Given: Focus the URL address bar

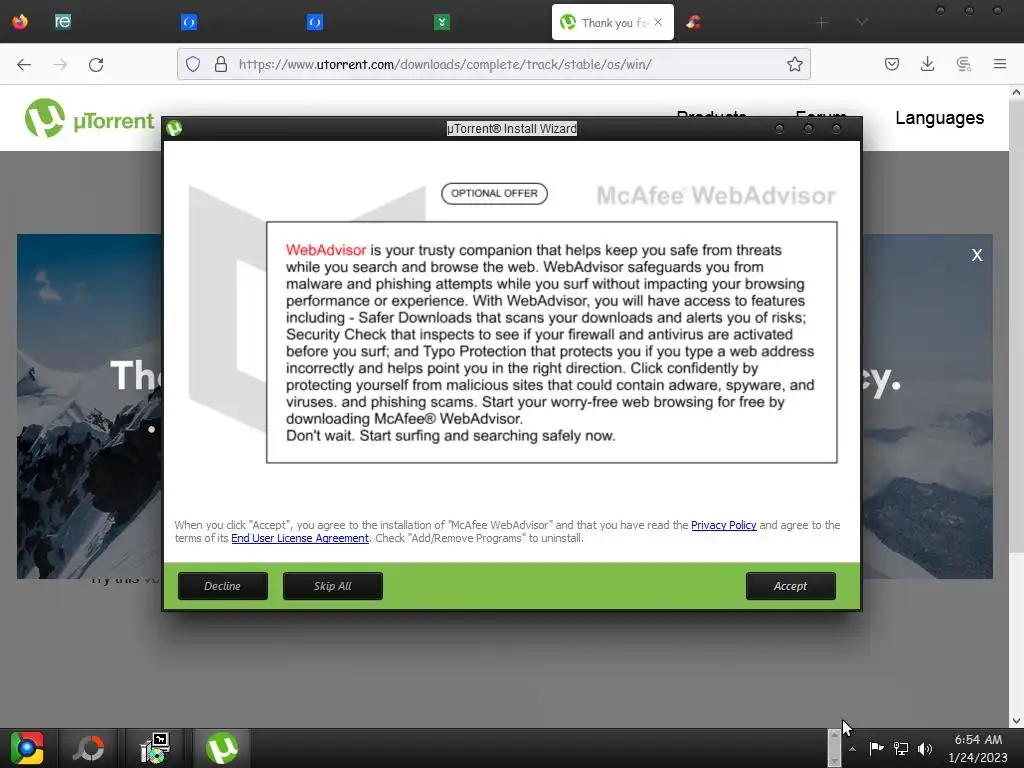Looking at the screenshot, I should [494, 64].
